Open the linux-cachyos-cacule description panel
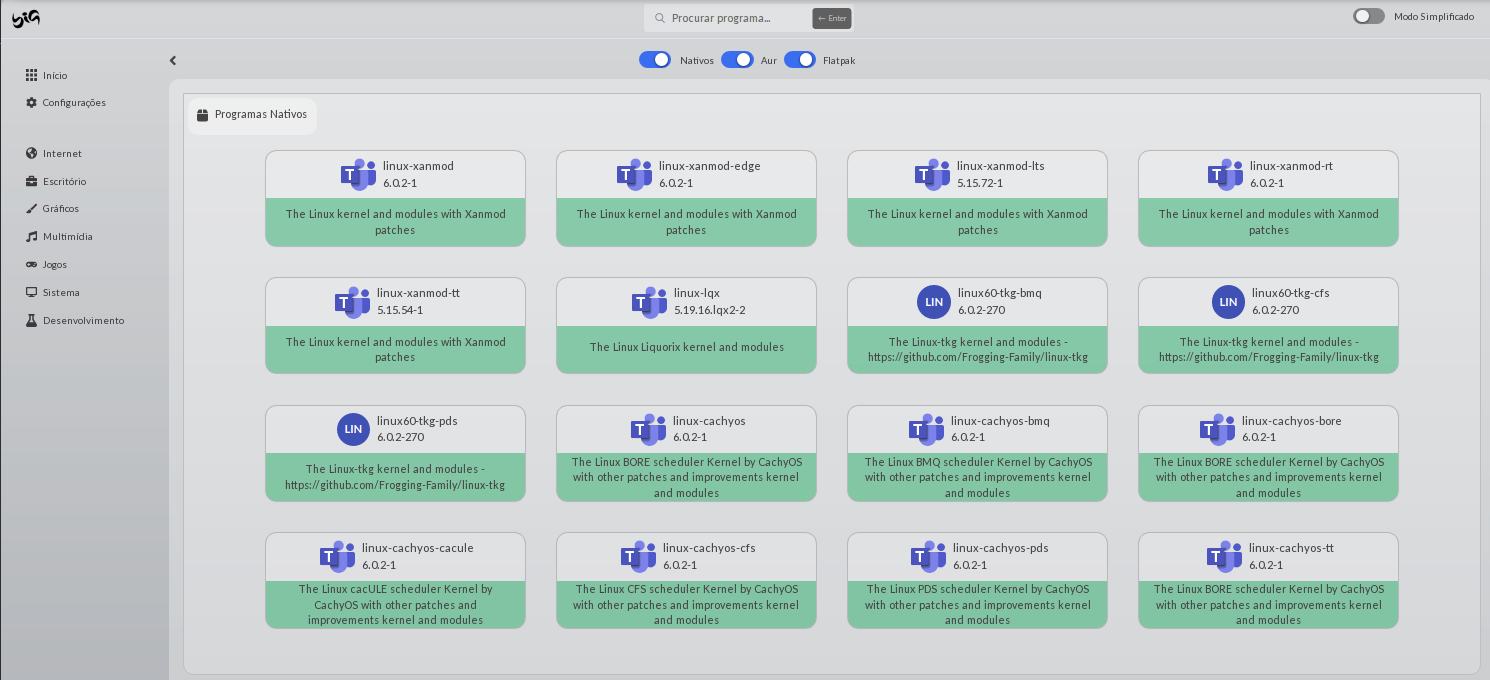The height and width of the screenshot is (680, 1490). point(396,604)
